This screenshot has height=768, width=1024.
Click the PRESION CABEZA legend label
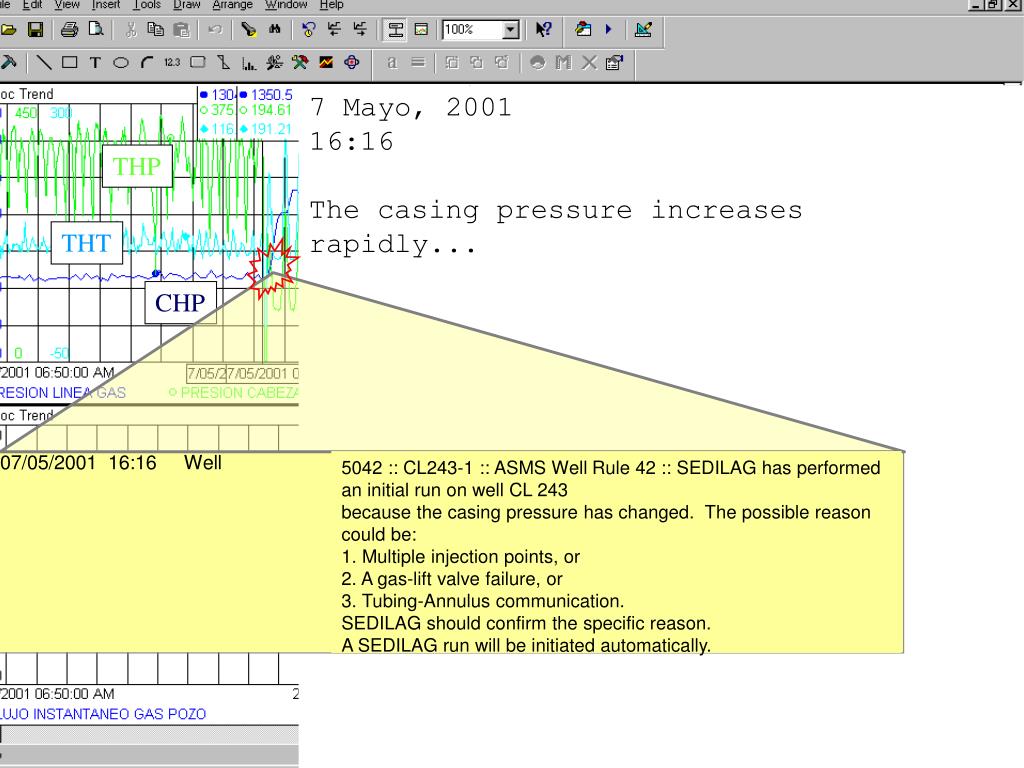(x=239, y=392)
